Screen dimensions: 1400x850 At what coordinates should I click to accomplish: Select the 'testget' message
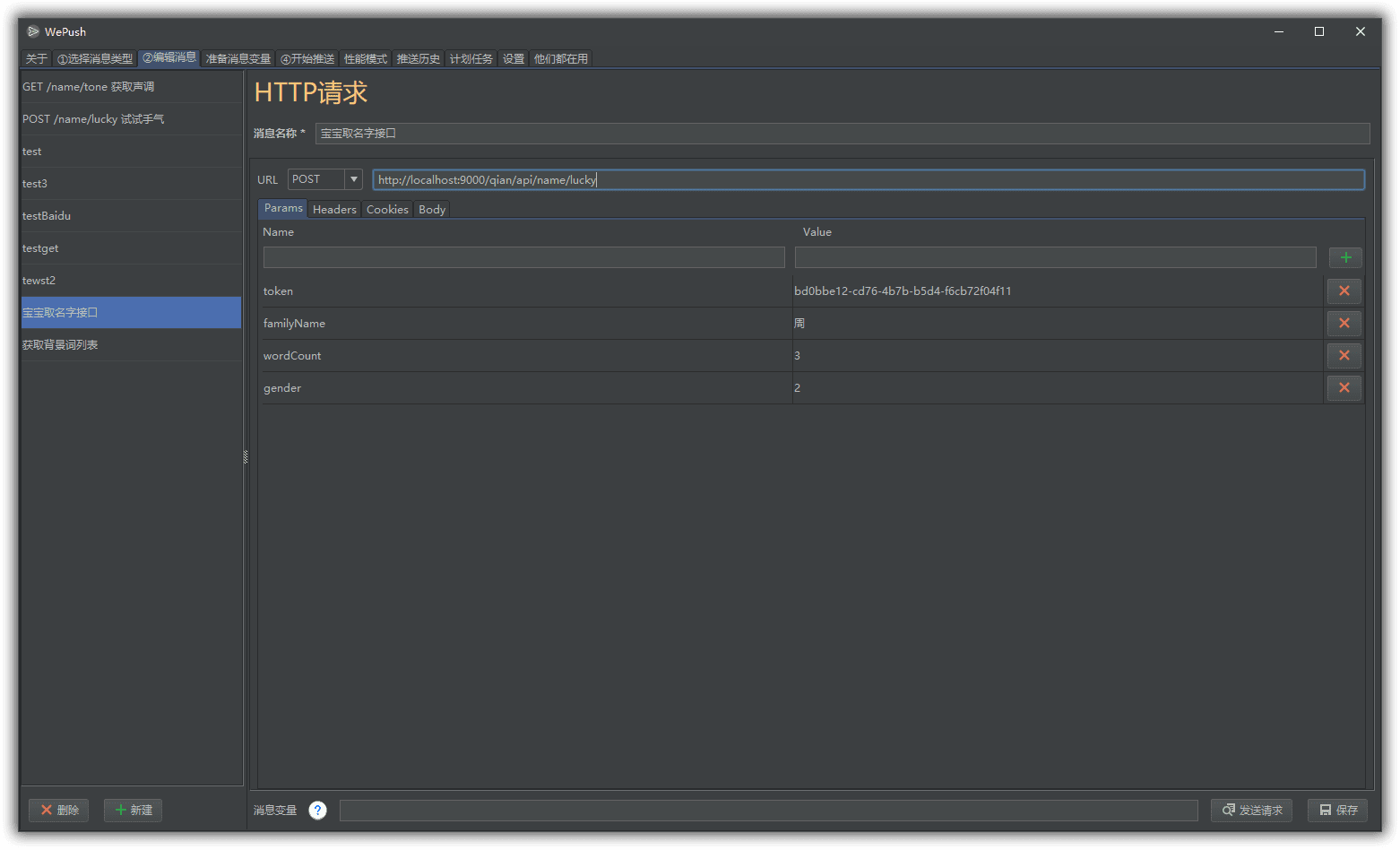click(131, 248)
